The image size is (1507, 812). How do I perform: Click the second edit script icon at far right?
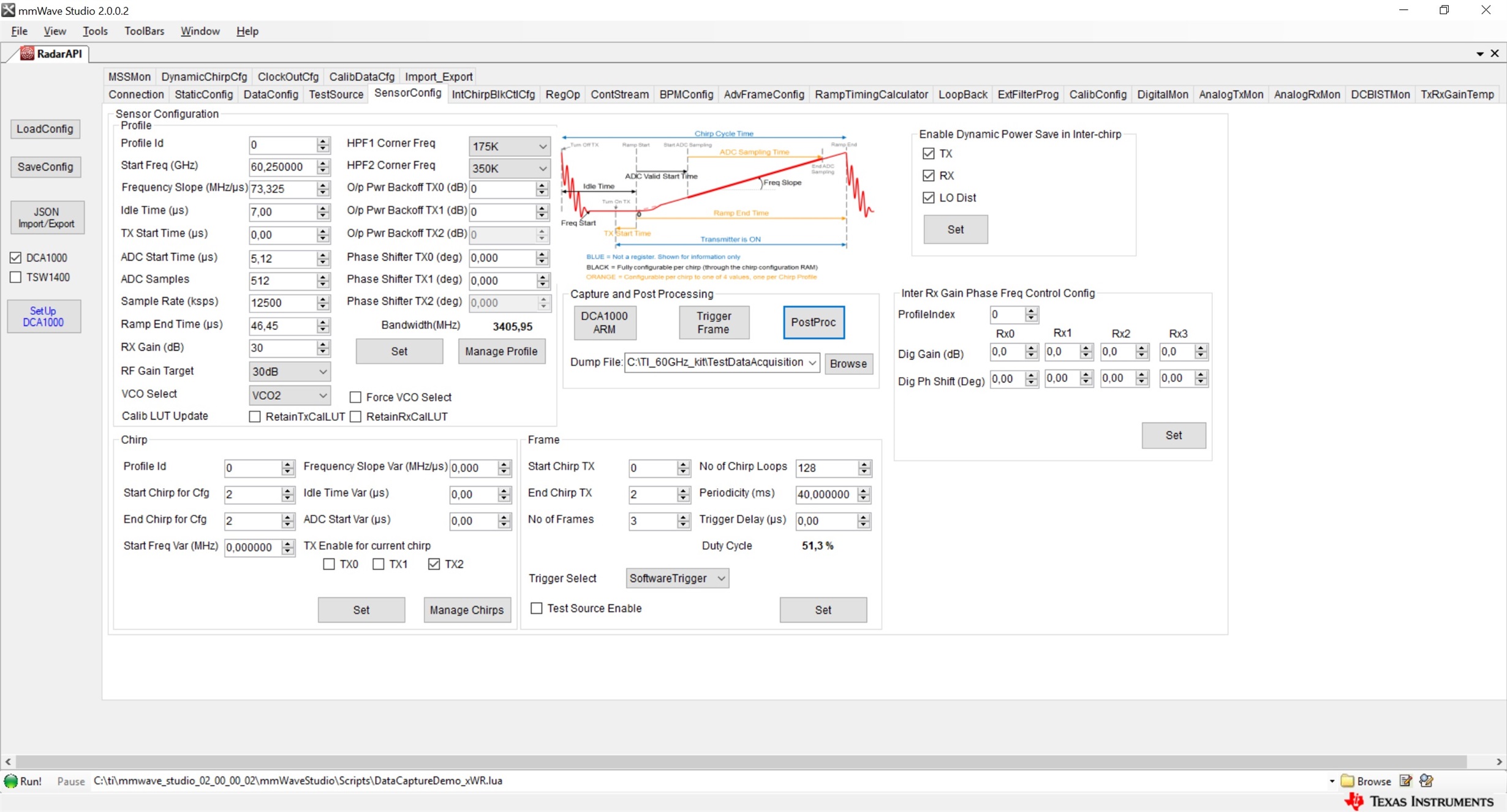pos(1426,781)
